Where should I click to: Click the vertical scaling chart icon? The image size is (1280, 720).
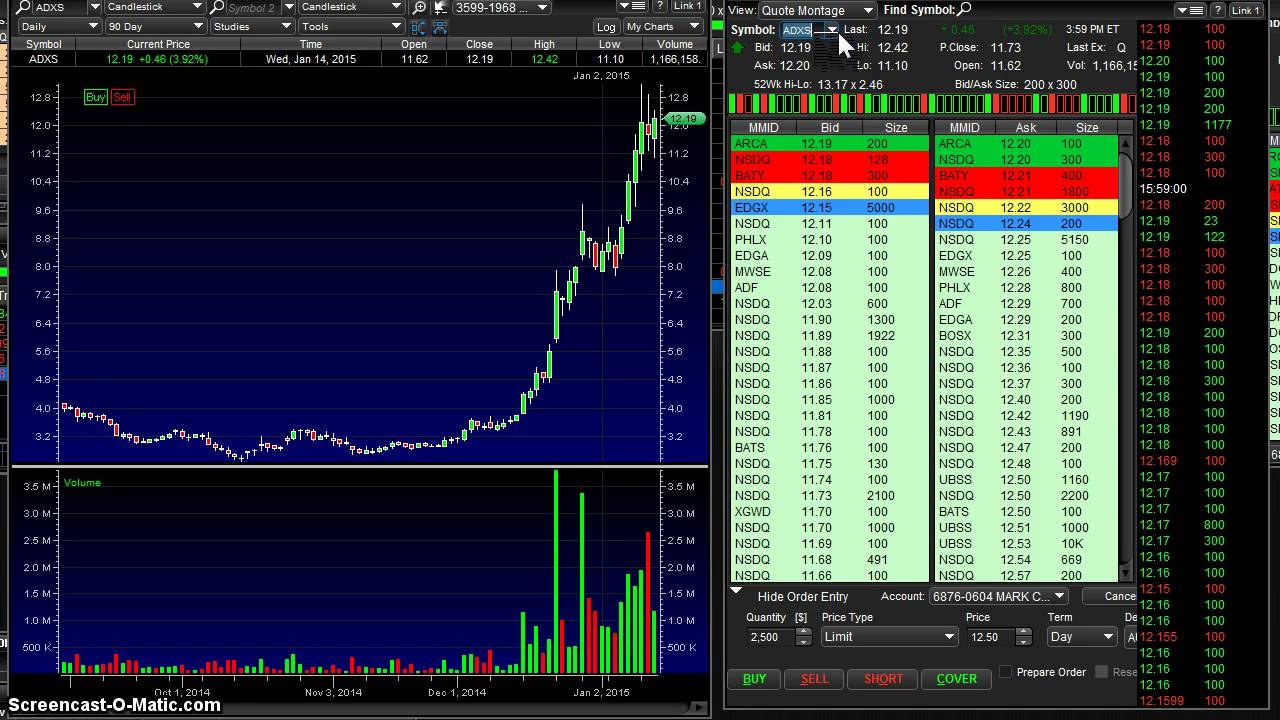pyautogui.click(x=418, y=27)
